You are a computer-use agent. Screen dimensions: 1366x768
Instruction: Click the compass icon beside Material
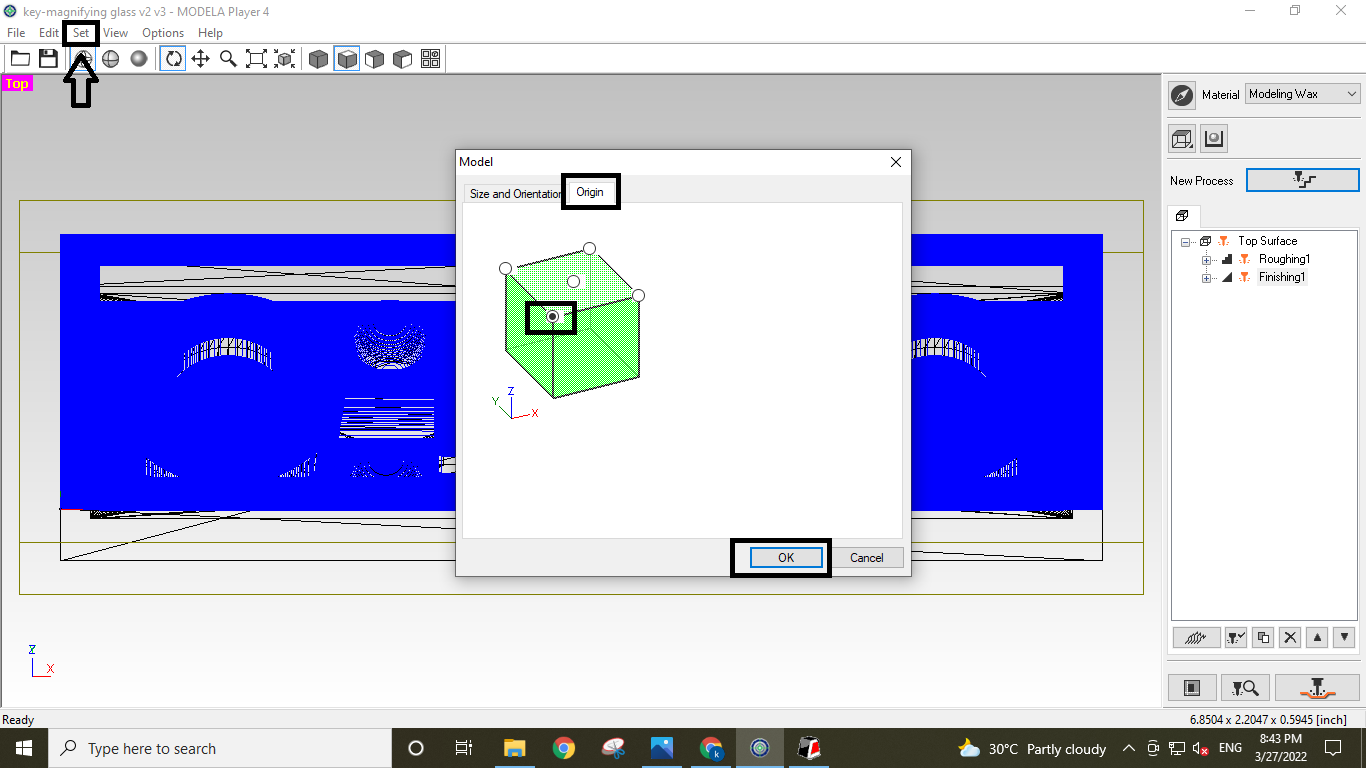(1182, 95)
